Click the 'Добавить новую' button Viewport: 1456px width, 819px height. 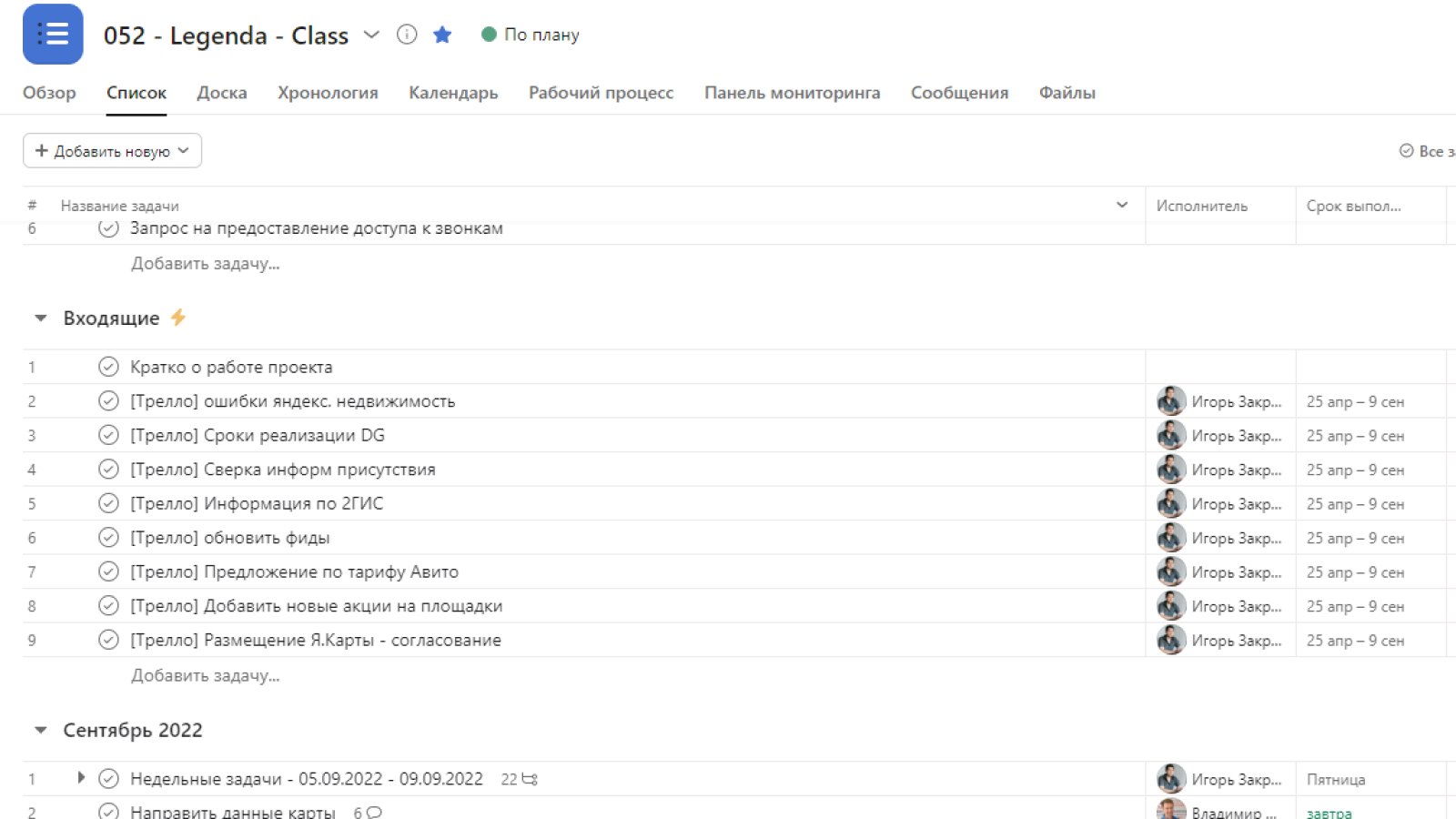pos(112,151)
